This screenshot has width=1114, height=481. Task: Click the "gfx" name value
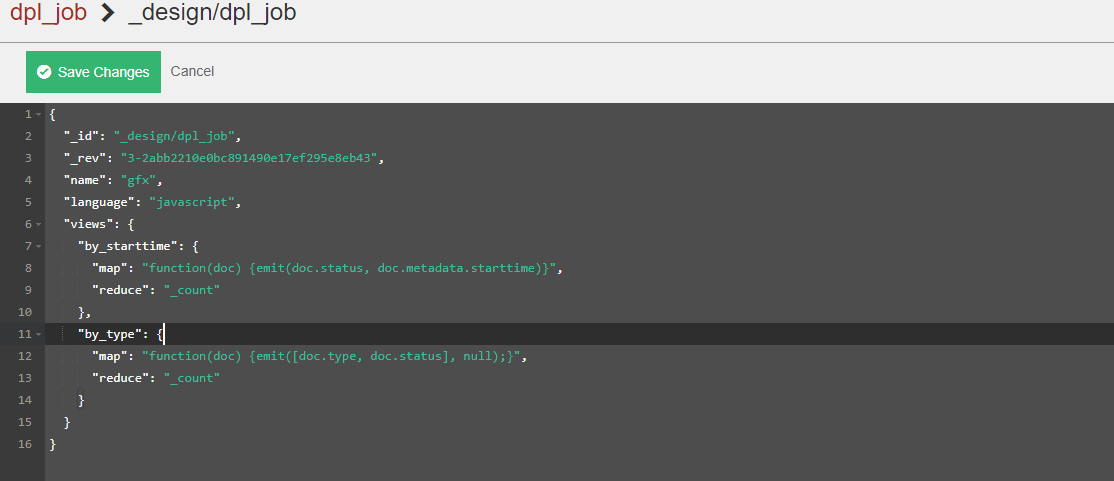139,180
